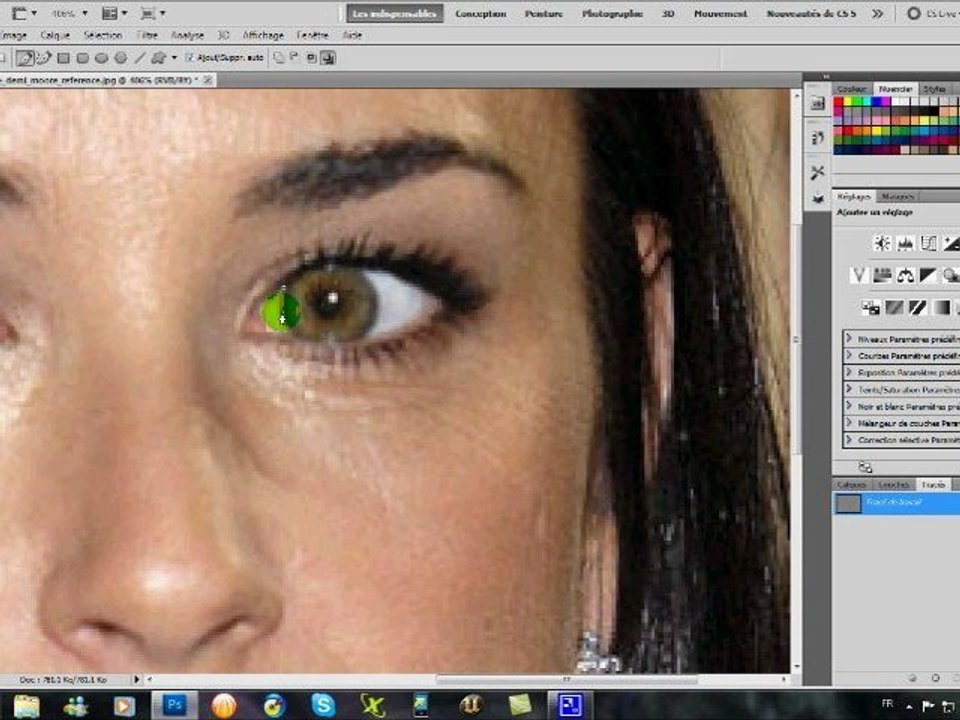Viewport: 960px width, 720px height.
Task: Show more workspaces double-arrow
Action: pyautogui.click(x=877, y=13)
